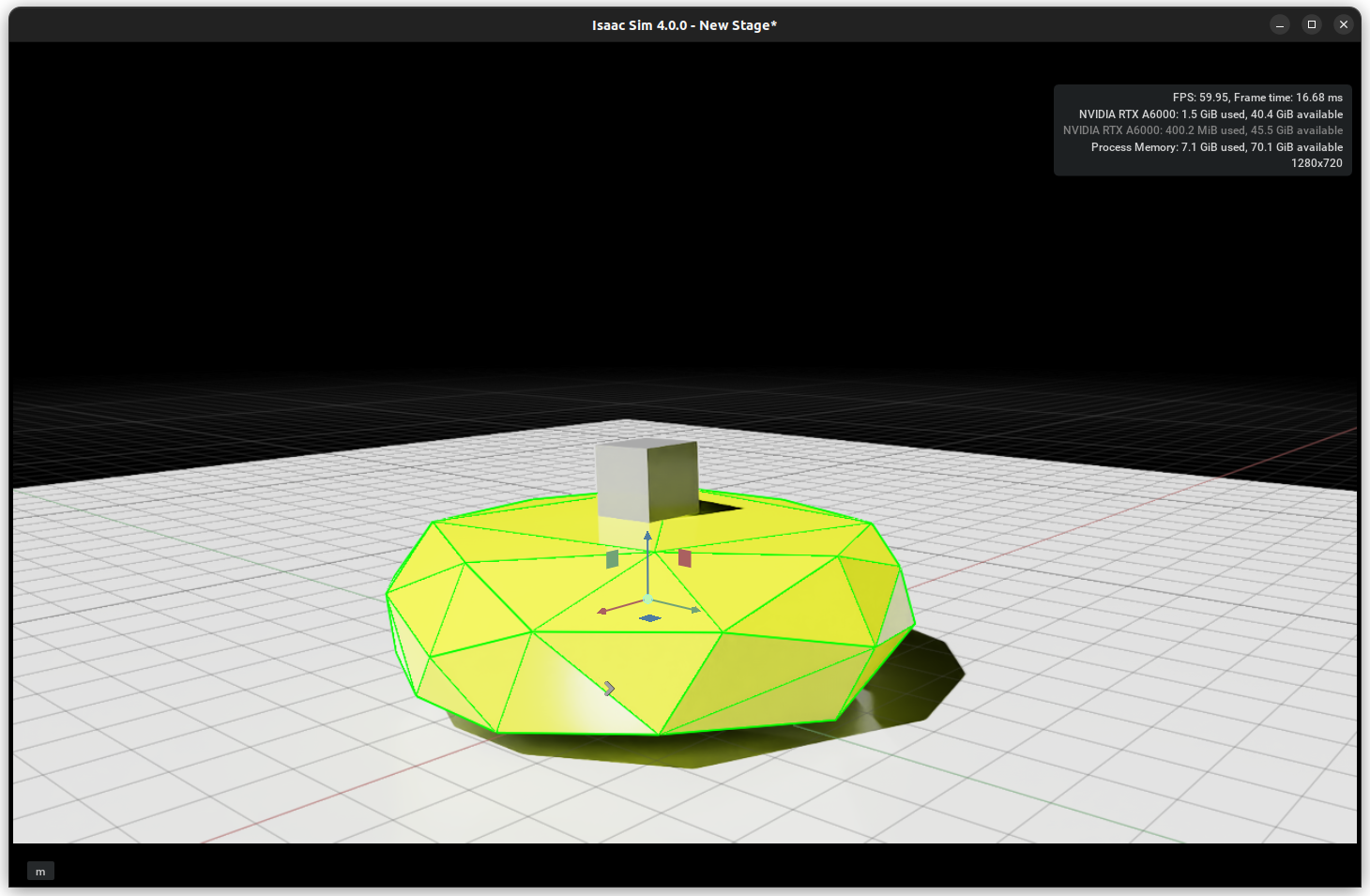Click the green Y-axis arrow handle

click(x=693, y=609)
